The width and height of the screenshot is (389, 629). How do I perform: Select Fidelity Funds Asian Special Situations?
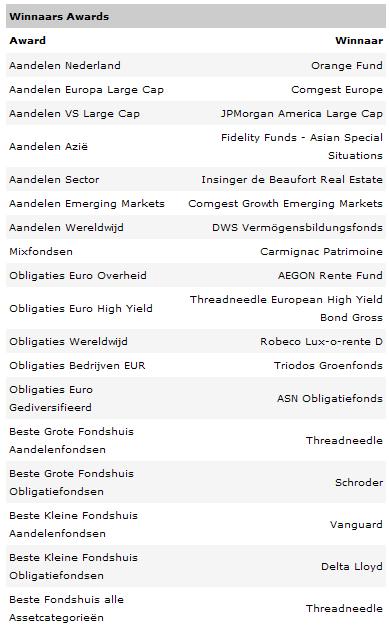[x=302, y=146]
